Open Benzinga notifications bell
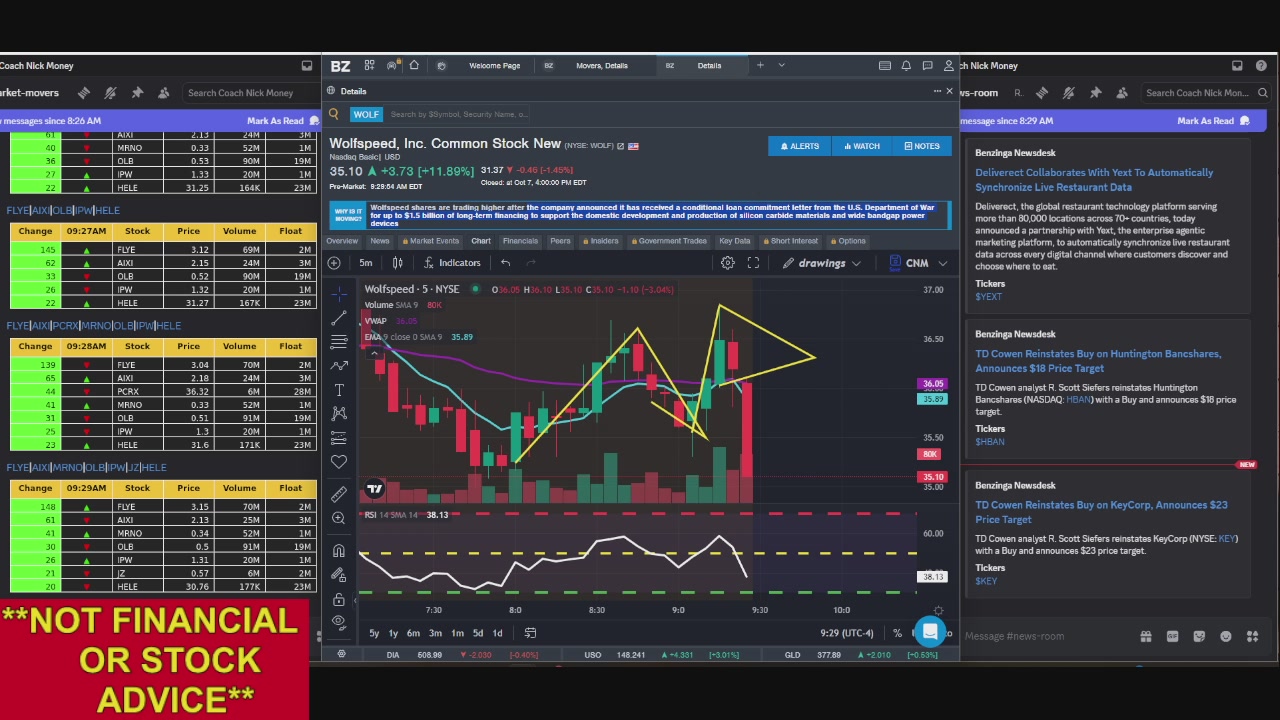Viewport: 1280px width, 720px height. [x=906, y=66]
